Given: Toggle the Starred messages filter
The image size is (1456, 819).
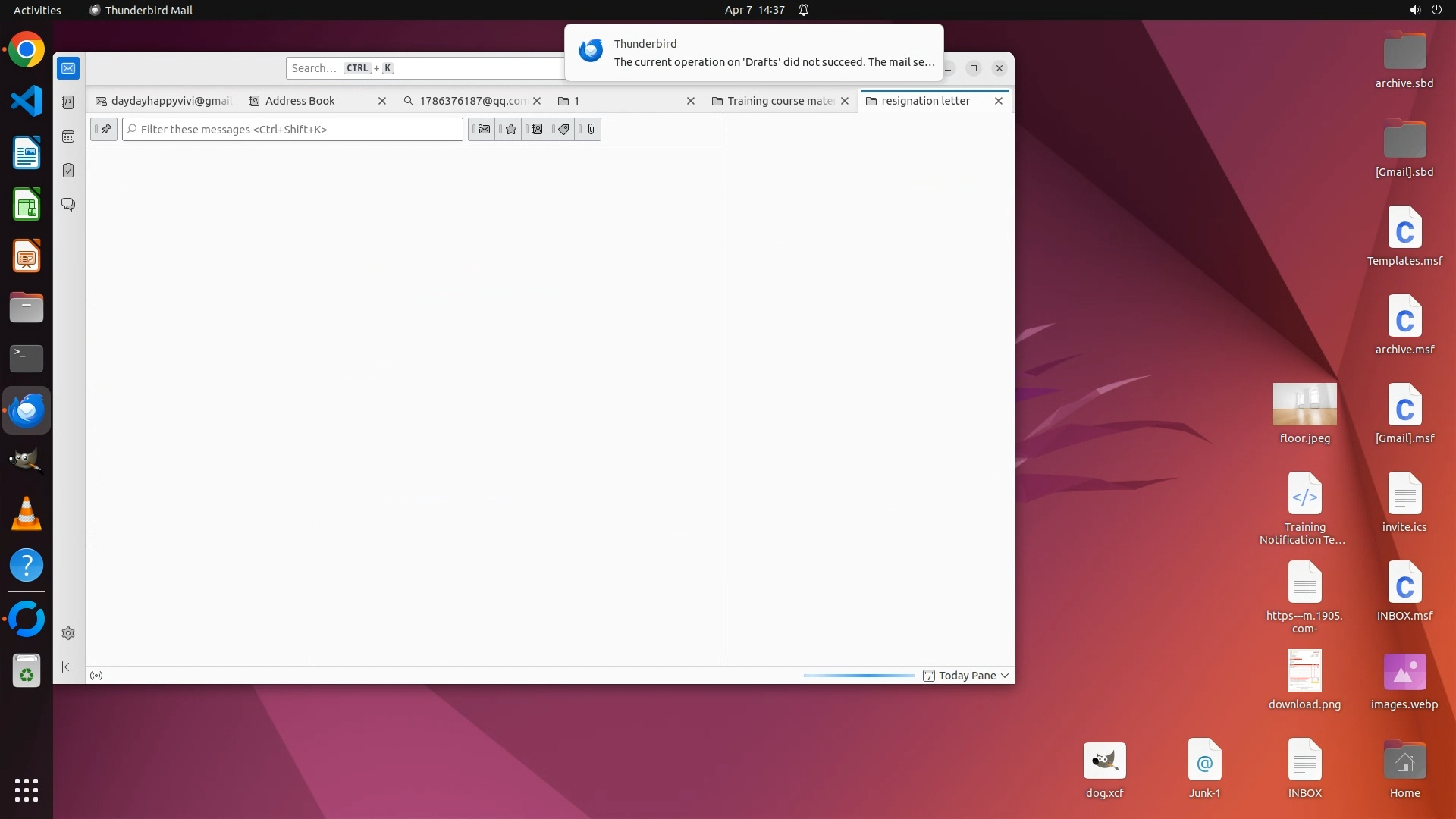Looking at the screenshot, I should tap(510, 130).
